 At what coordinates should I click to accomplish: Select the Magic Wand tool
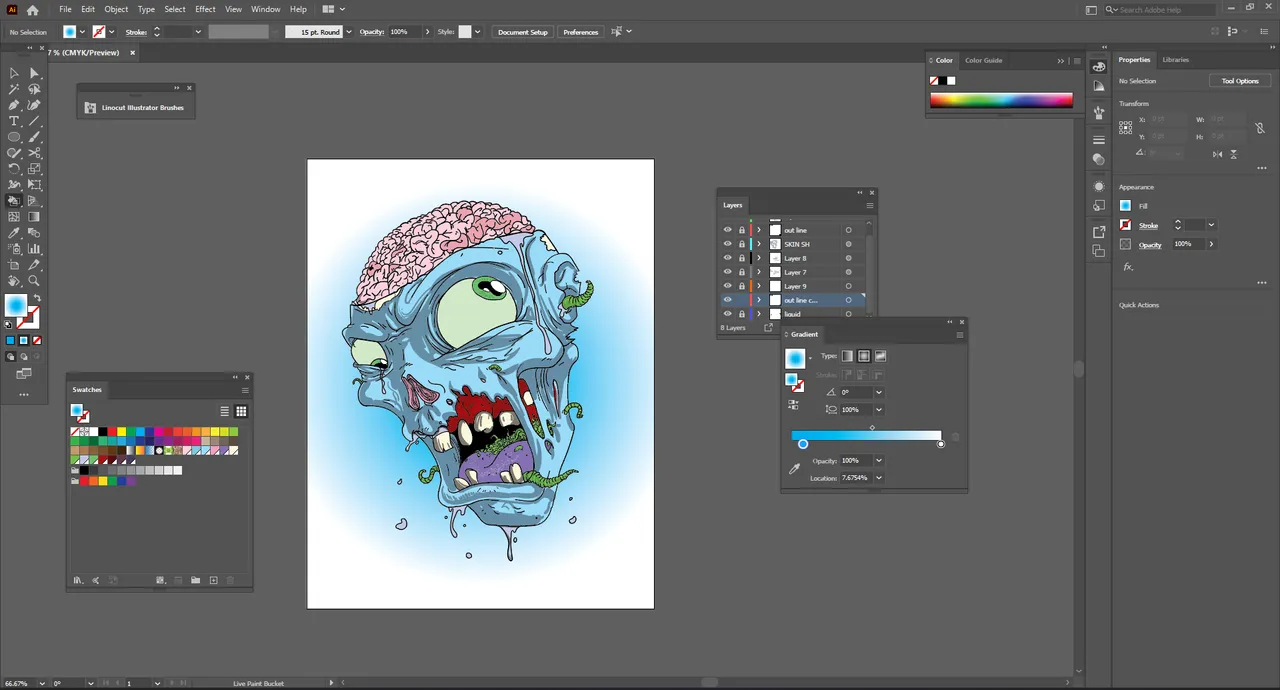click(14, 89)
